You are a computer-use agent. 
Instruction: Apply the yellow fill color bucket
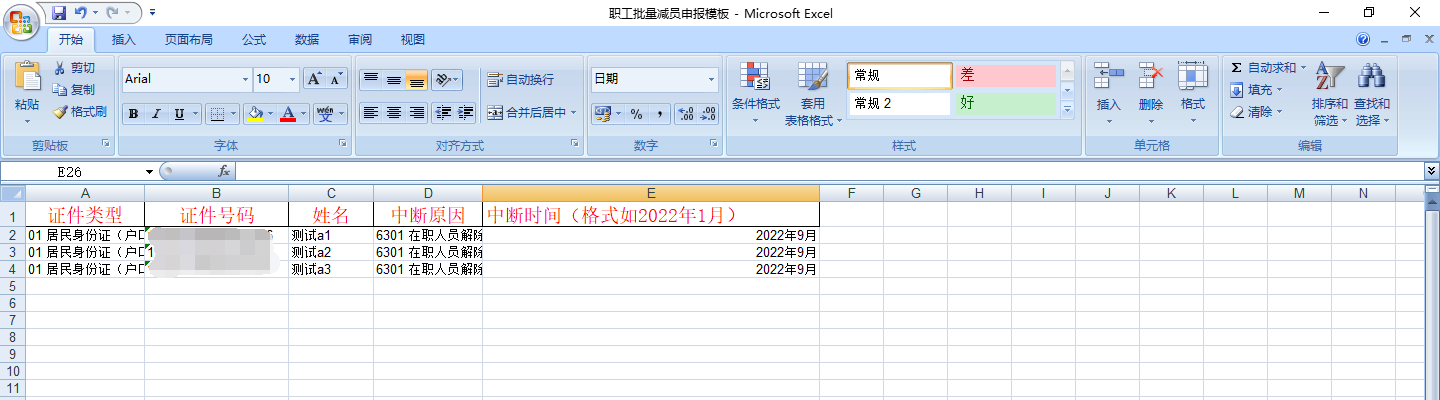[x=255, y=114]
